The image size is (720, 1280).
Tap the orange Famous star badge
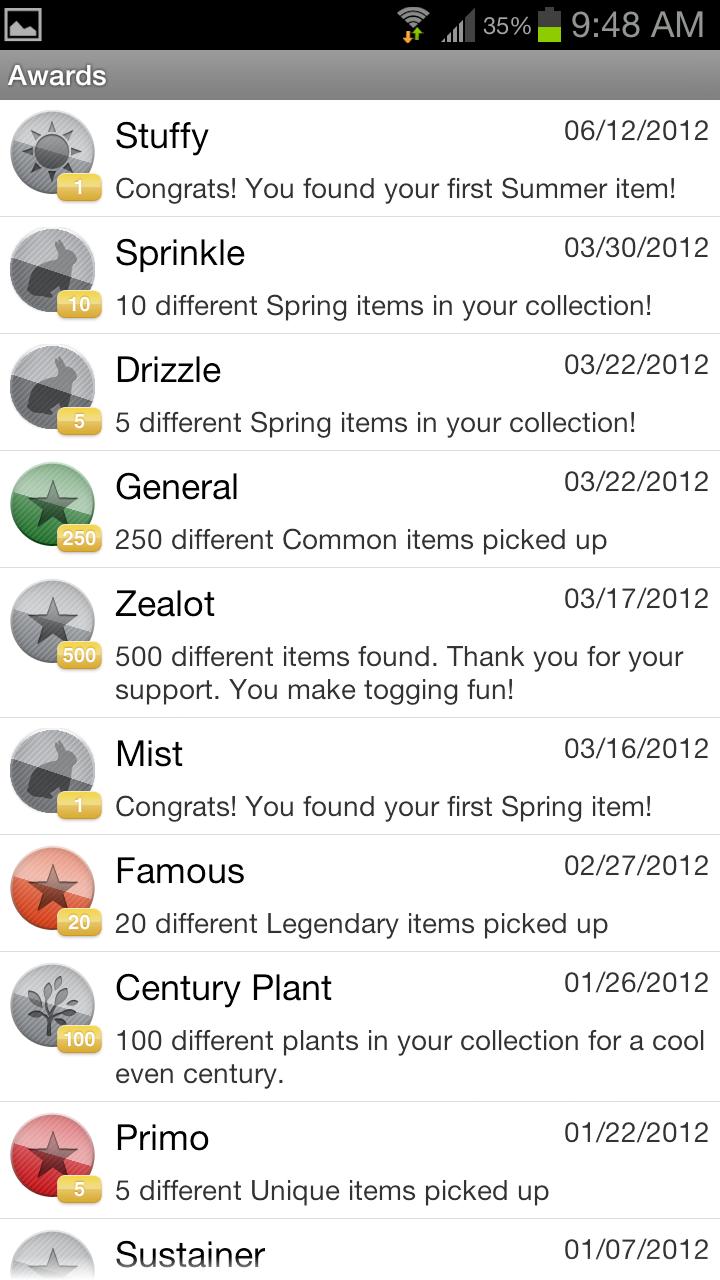[x=54, y=893]
